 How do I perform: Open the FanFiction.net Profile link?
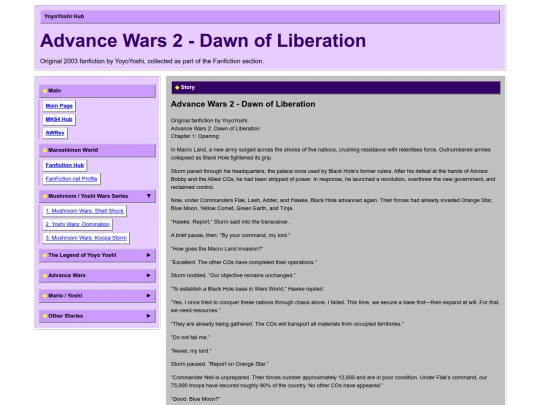click(71, 179)
